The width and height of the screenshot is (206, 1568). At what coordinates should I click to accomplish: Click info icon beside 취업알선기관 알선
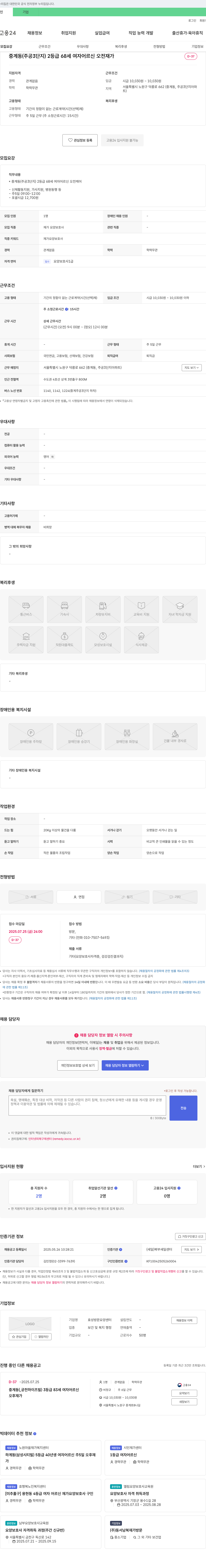(x=116, y=1188)
